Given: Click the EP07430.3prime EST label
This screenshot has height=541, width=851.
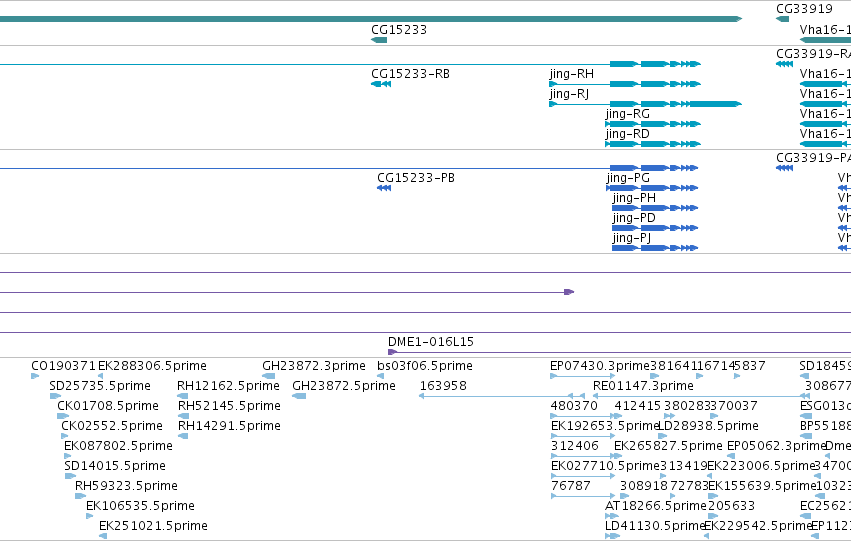Looking at the screenshot, I should [x=600, y=366].
